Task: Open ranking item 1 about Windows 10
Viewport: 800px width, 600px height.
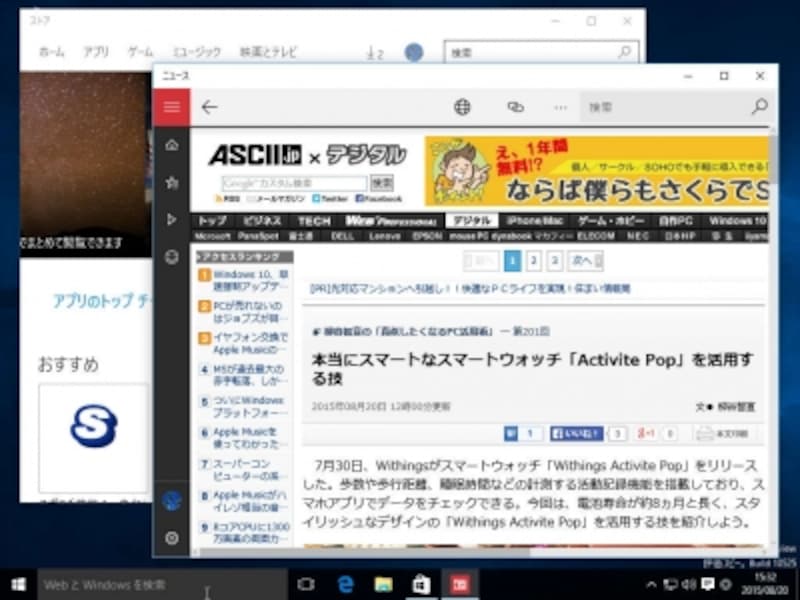Action: pyautogui.click(x=245, y=281)
